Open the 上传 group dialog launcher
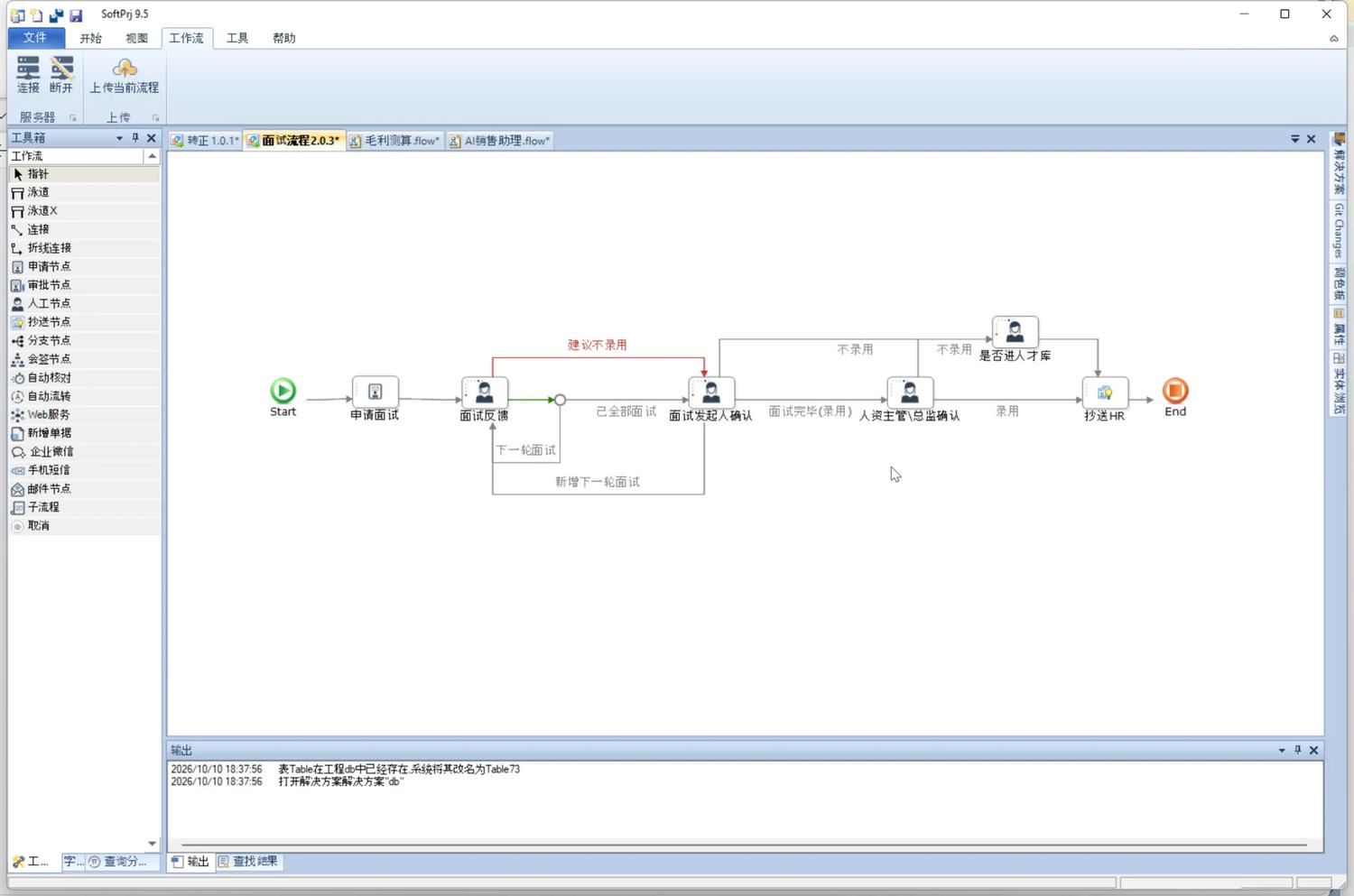 coord(155,117)
